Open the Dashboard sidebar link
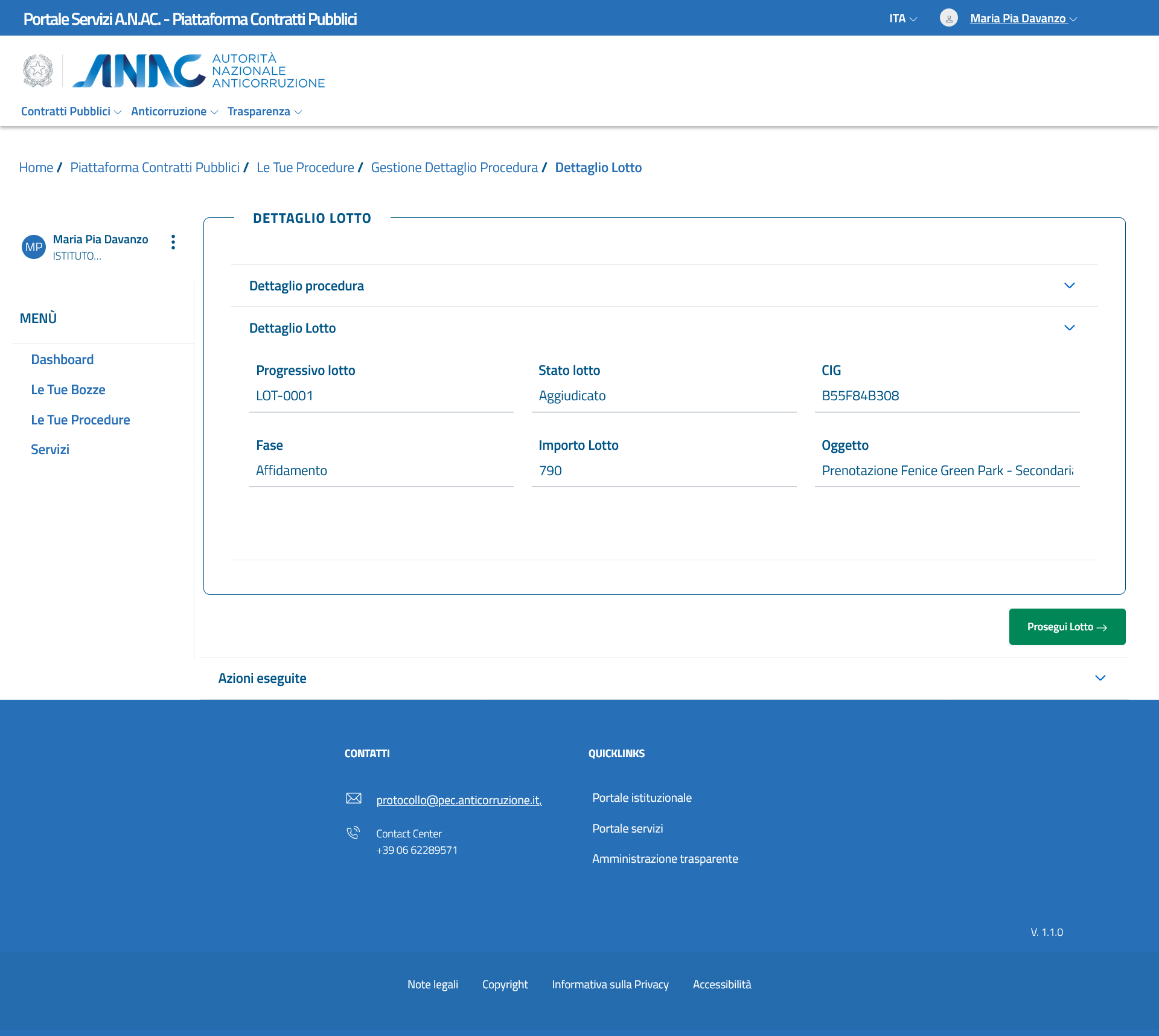The height and width of the screenshot is (1036, 1159). [x=62, y=359]
